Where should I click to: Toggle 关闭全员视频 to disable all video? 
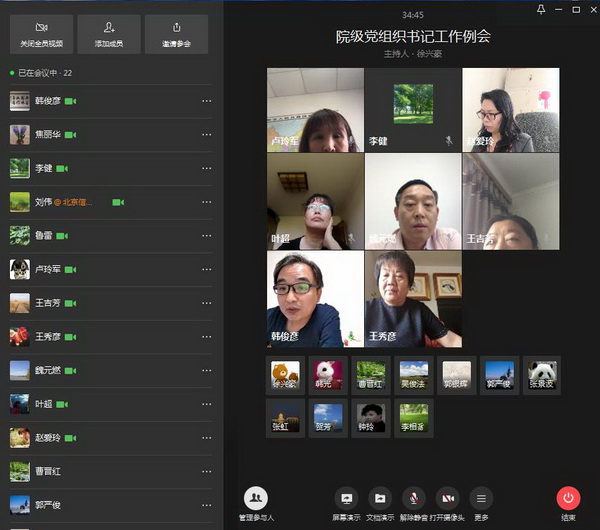41,34
